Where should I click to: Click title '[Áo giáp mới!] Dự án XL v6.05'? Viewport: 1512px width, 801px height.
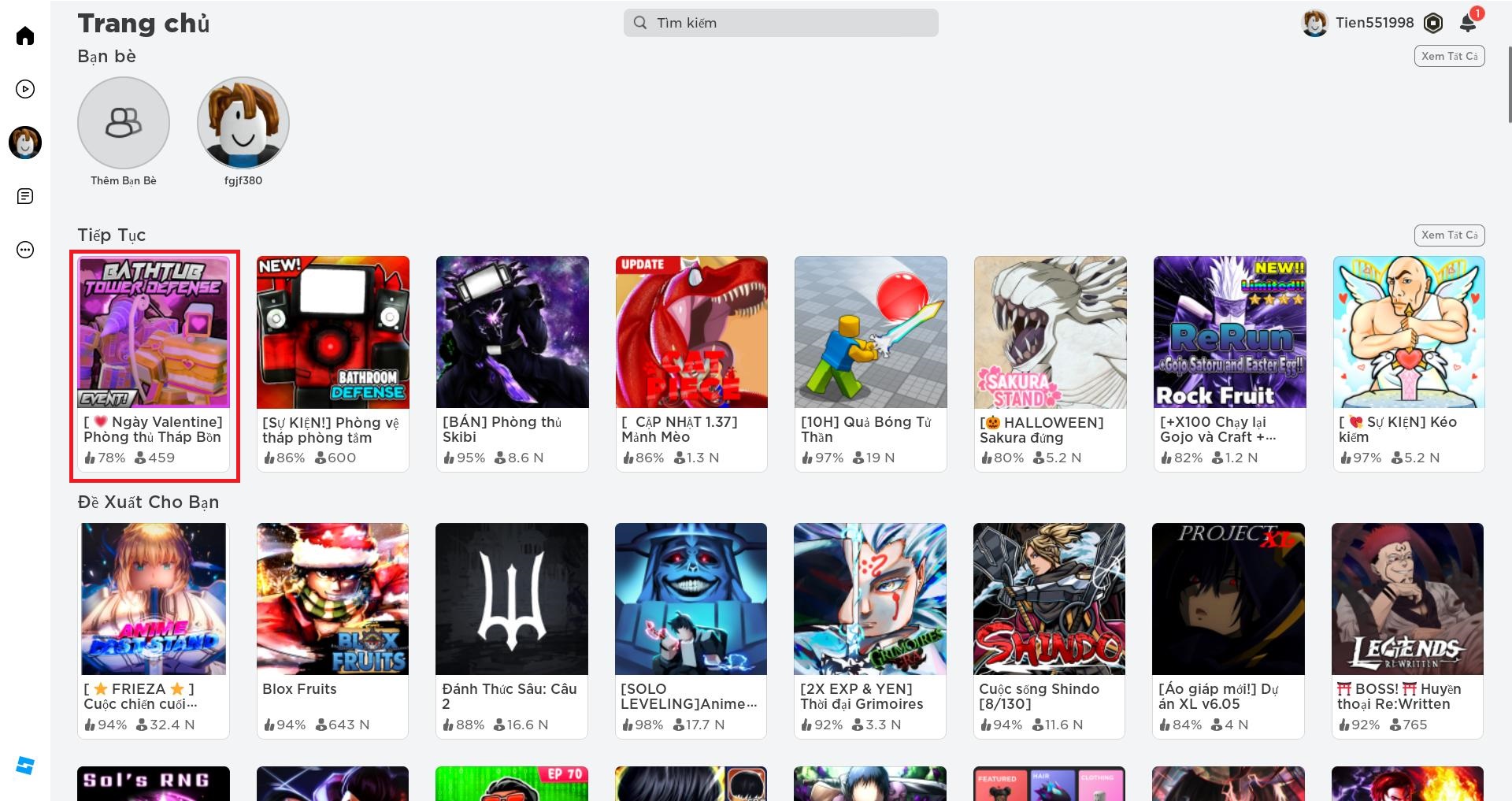[1218, 696]
